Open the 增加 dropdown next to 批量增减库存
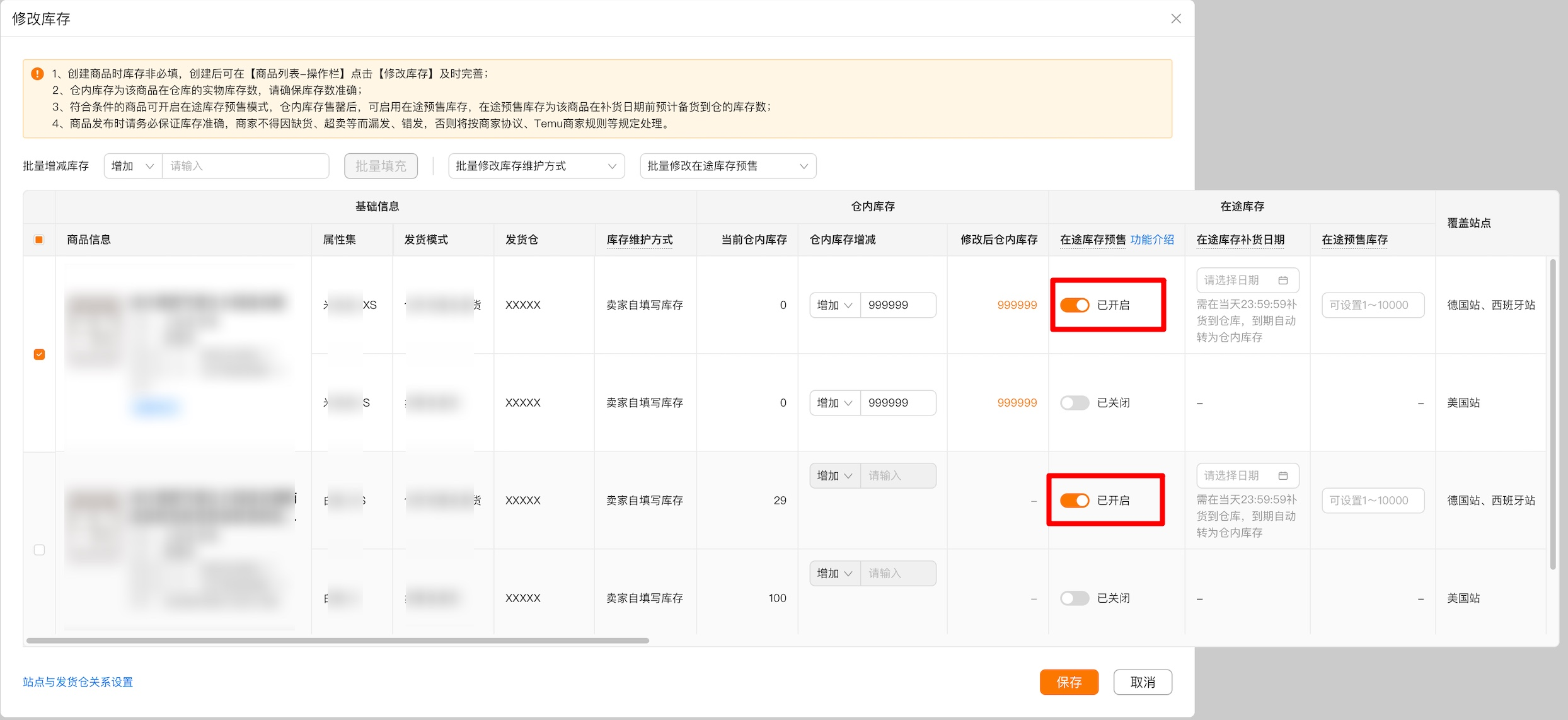 pyautogui.click(x=132, y=166)
